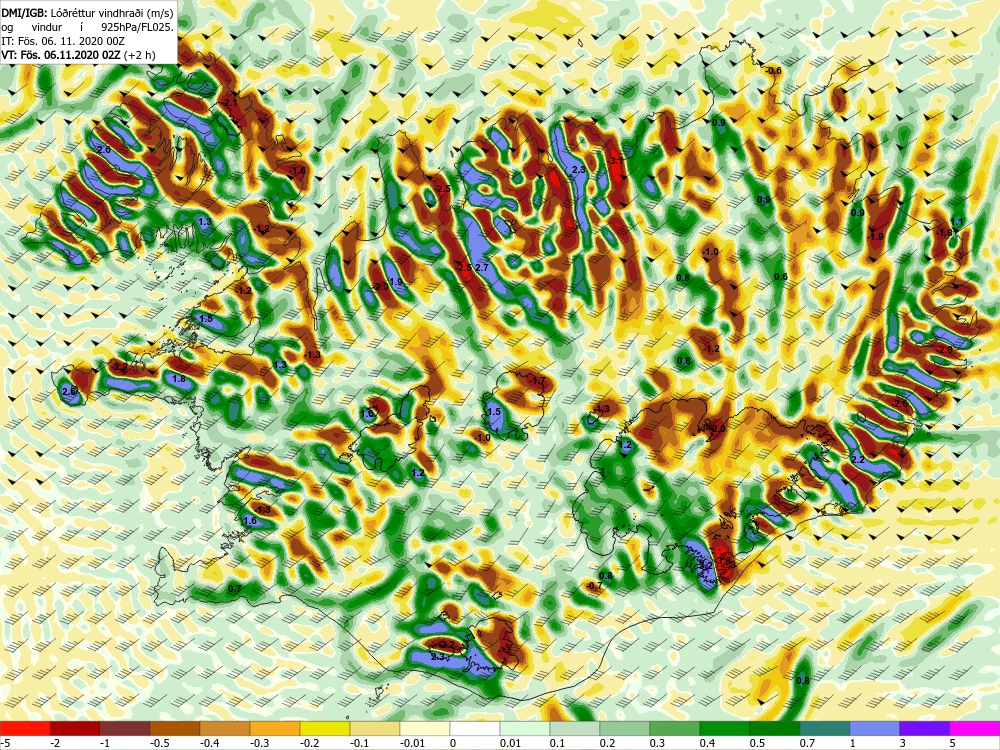The height and width of the screenshot is (750, 1000).
Task: Select the '0.6' value label on the map
Action: point(781,276)
